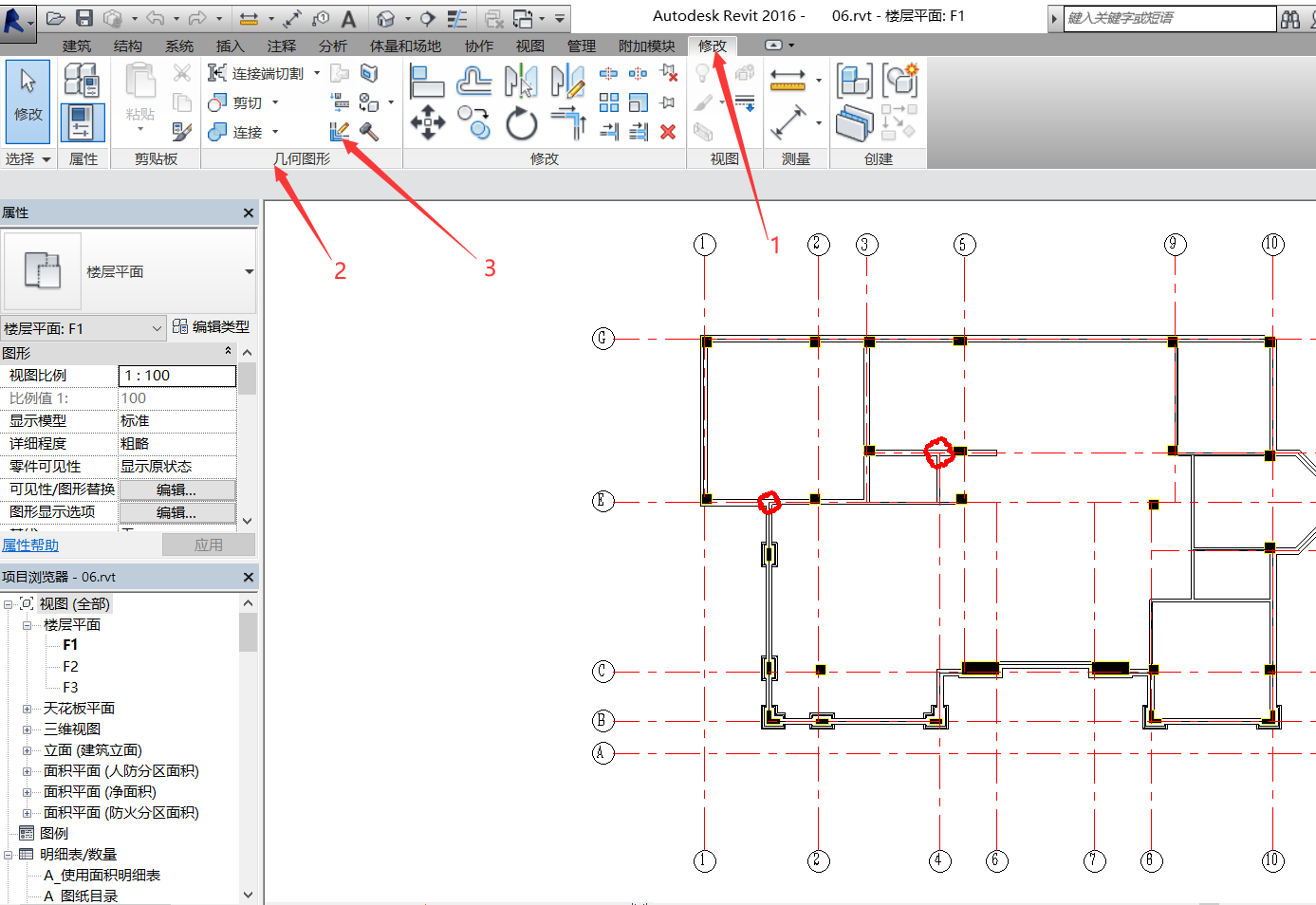
Task: Click the 编辑类型 button
Action: [x=211, y=327]
